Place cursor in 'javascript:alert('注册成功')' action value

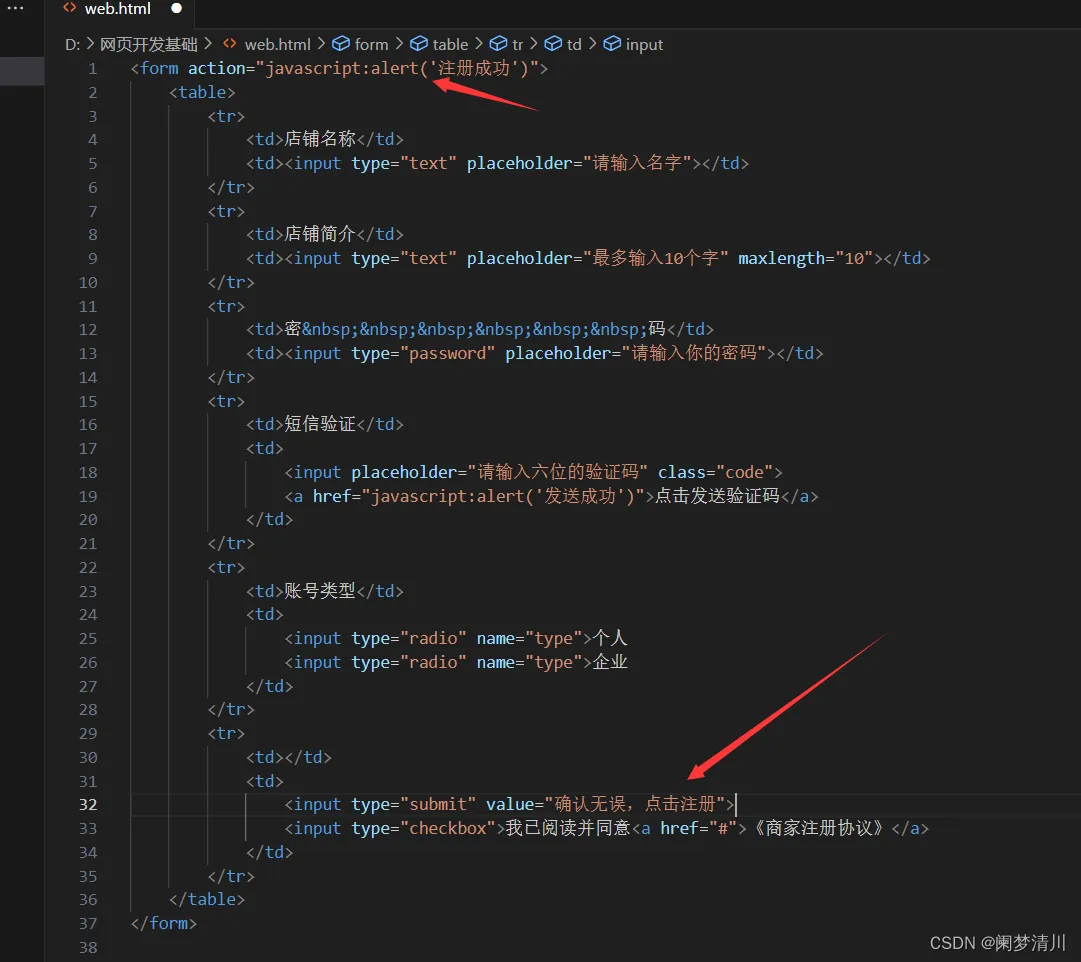click(x=397, y=68)
